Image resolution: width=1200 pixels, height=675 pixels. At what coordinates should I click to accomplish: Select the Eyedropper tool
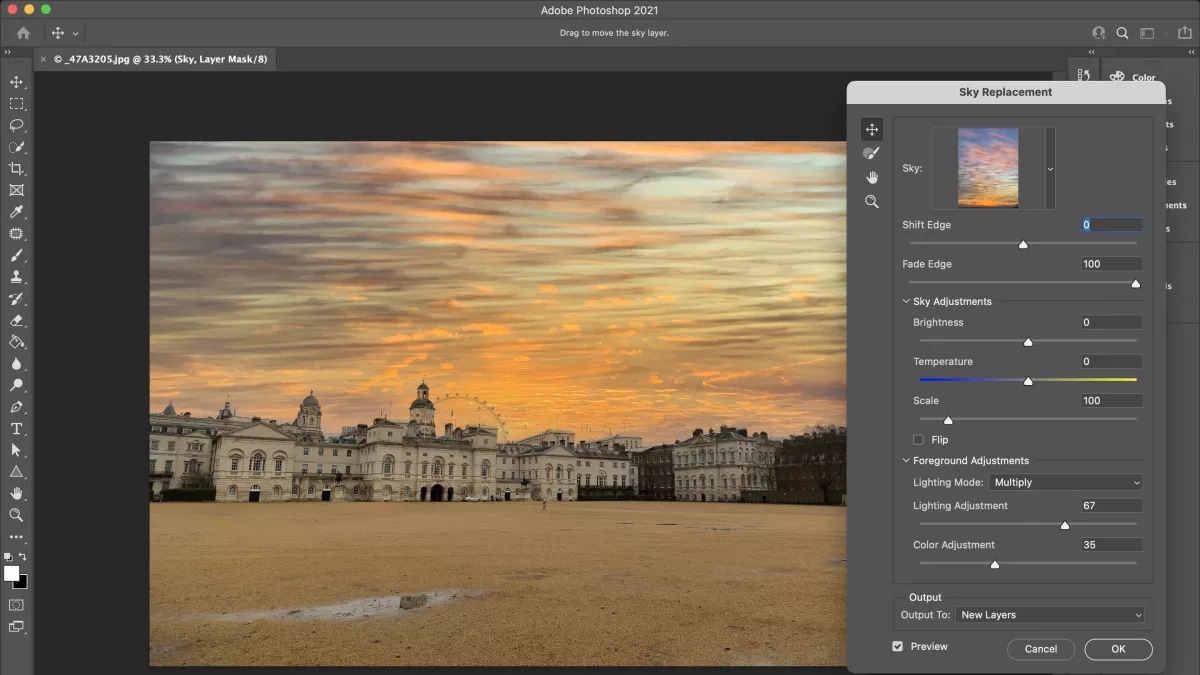pyautogui.click(x=17, y=212)
